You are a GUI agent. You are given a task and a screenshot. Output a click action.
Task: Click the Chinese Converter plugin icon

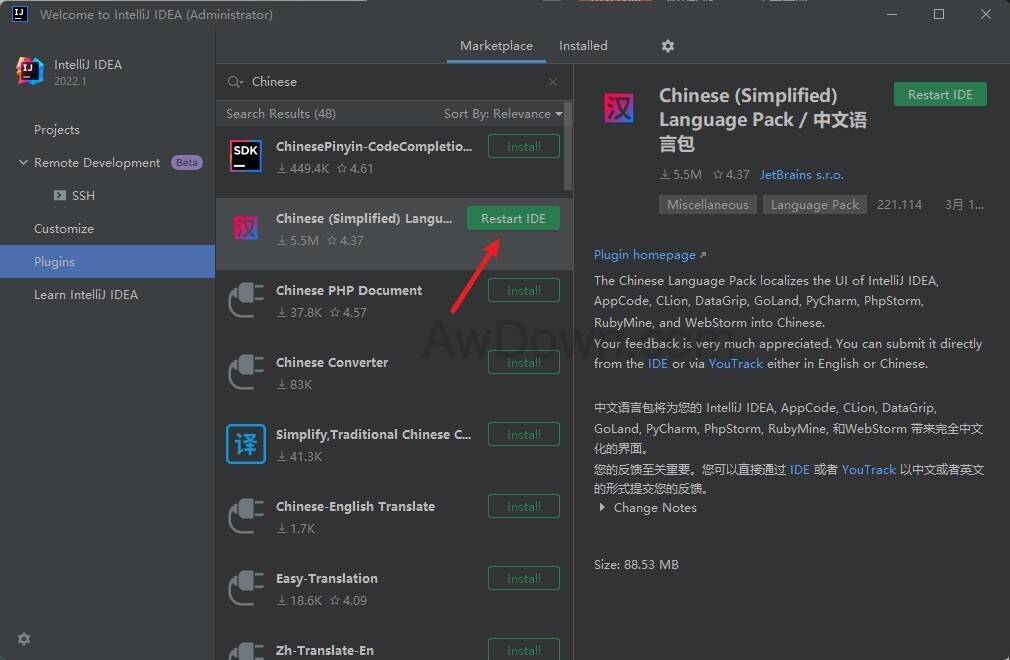coord(245,372)
